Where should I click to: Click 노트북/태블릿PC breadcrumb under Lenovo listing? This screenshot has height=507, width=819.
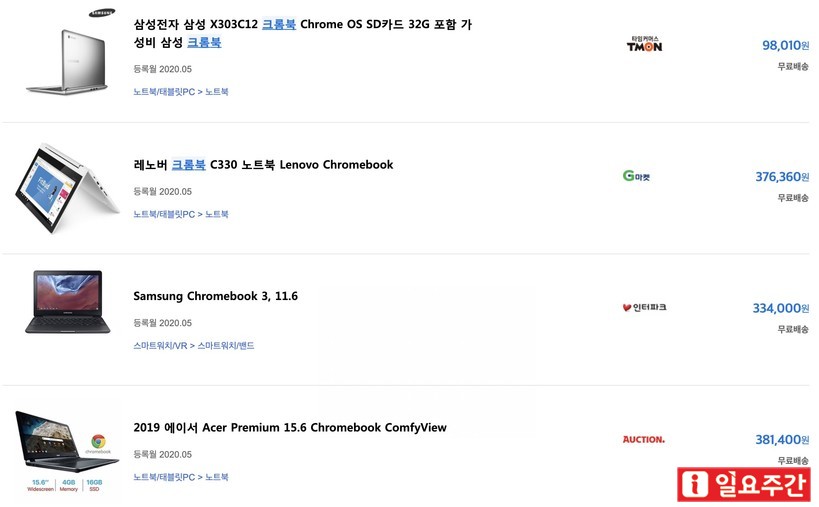pyautogui.click(x=163, y=214)
